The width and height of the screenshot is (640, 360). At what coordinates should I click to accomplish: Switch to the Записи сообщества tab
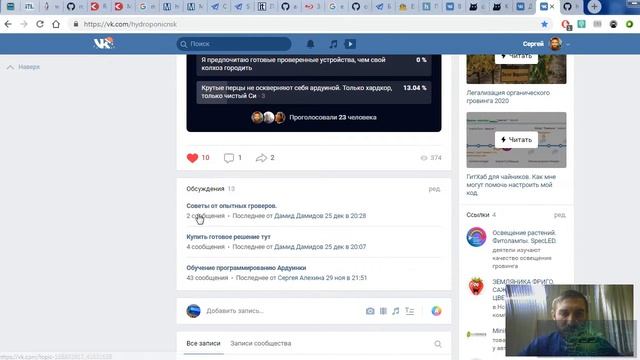[261, 344]
